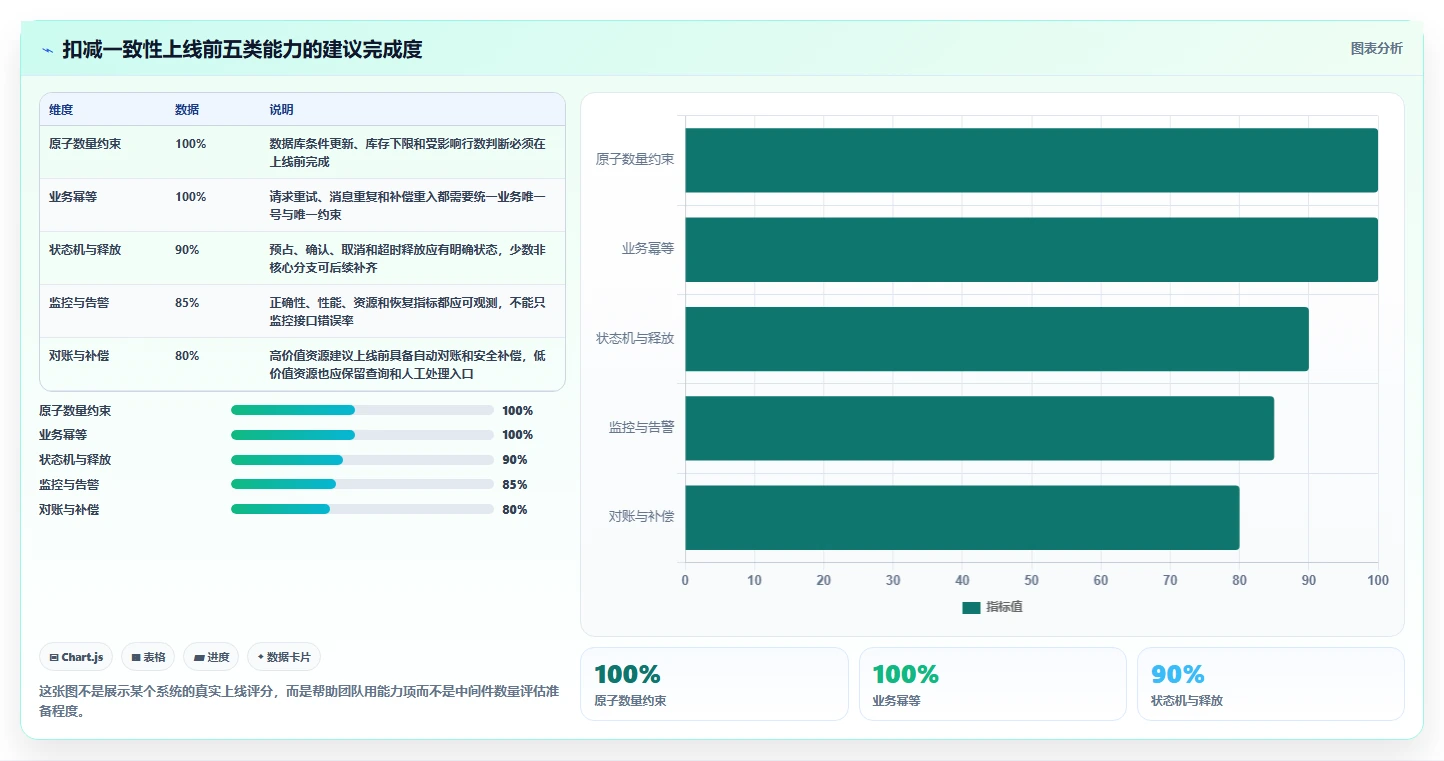Click the 业务幂等 data card
The height and width of the screenshot is (761, 1444).
992,684
